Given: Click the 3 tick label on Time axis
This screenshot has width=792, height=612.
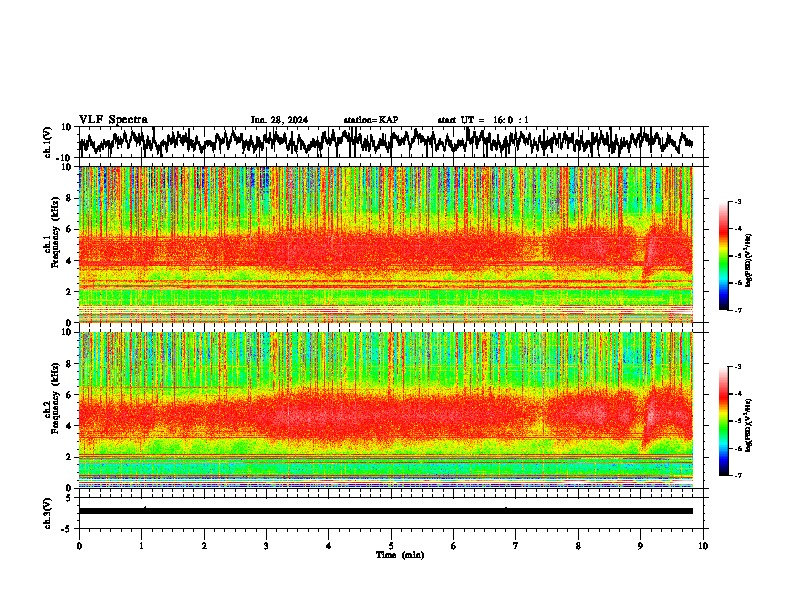Looking at the screenshot, I should [266, 546].
